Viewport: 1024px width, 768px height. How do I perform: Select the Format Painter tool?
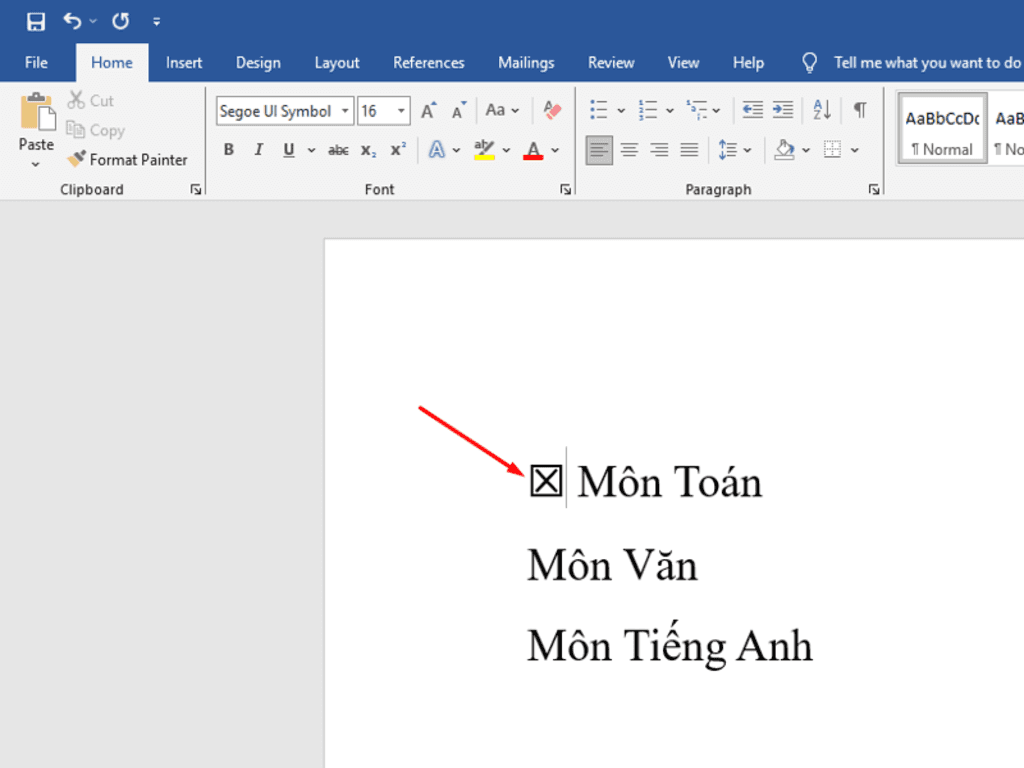pyautogui.click(x=128, y=159)
